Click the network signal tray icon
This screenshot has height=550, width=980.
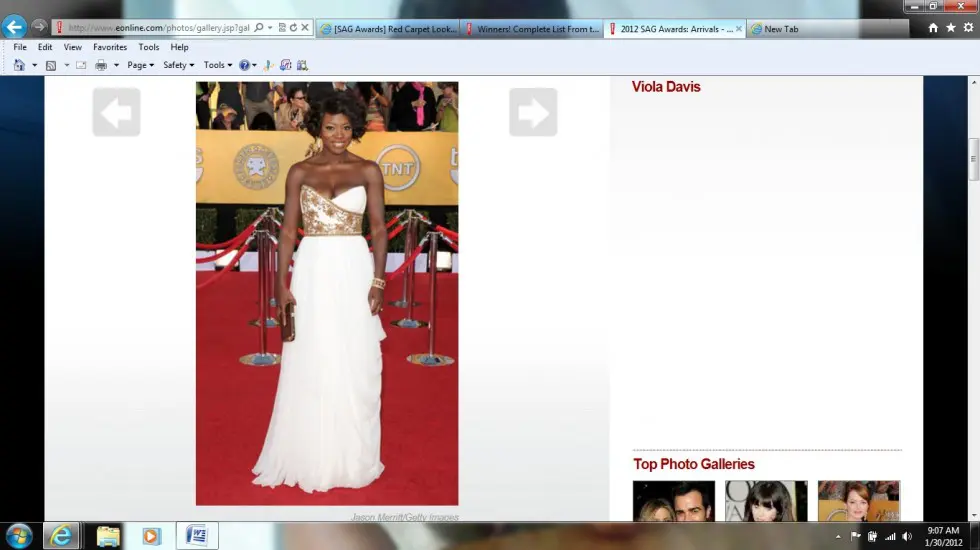tap(890, 536)
